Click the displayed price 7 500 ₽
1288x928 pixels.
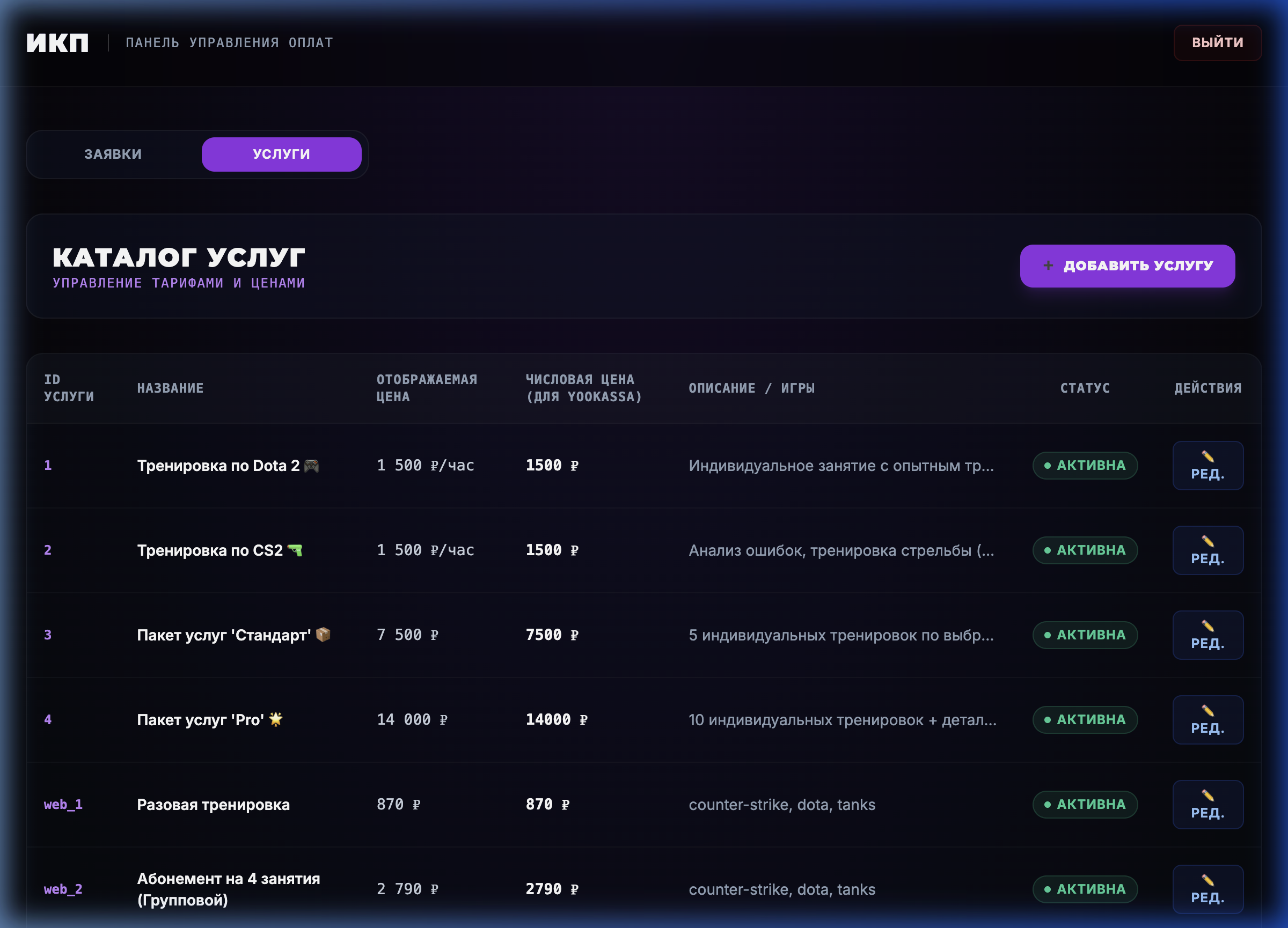(x=408, y=635)
